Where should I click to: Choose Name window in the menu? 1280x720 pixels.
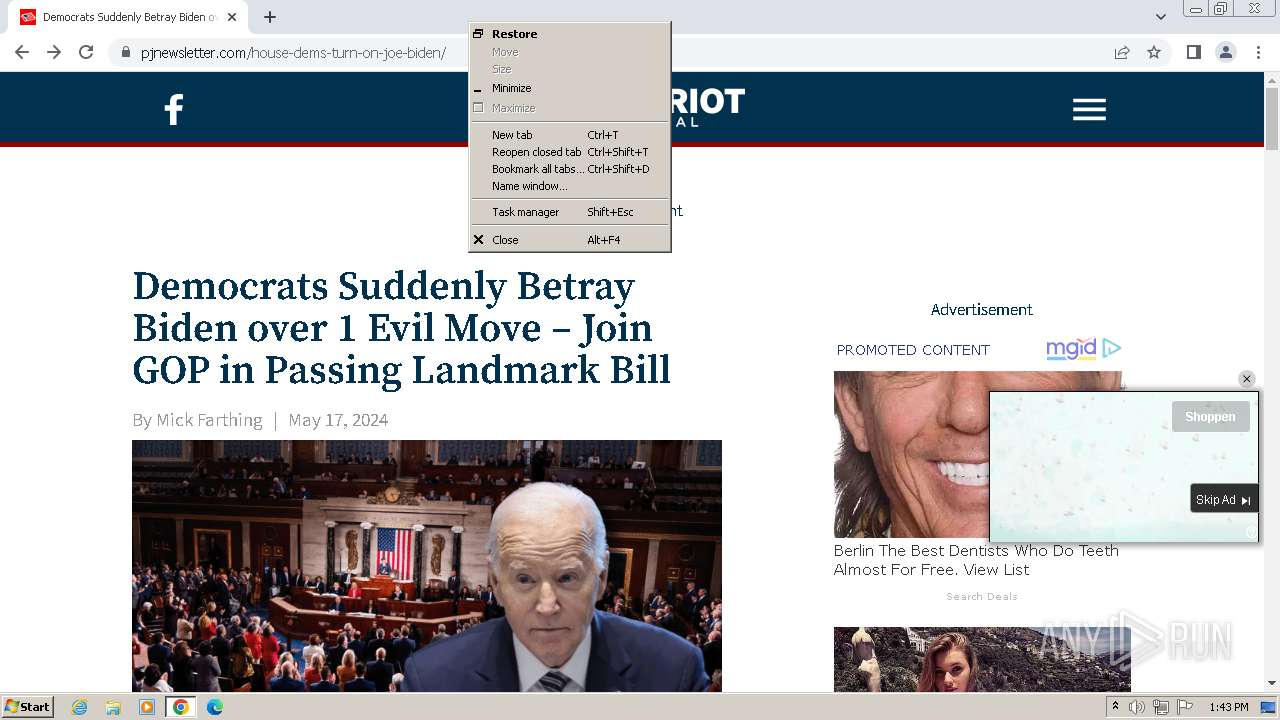pyautogui.click(x=570, y=186)
